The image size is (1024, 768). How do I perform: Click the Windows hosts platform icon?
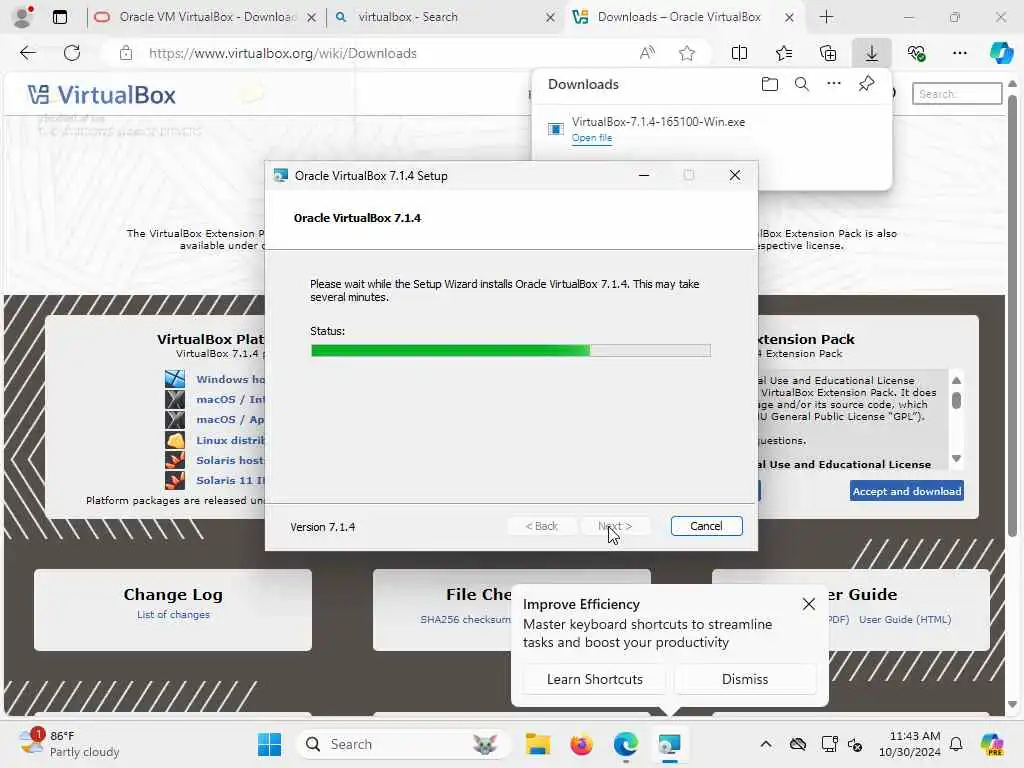point(175,379)
